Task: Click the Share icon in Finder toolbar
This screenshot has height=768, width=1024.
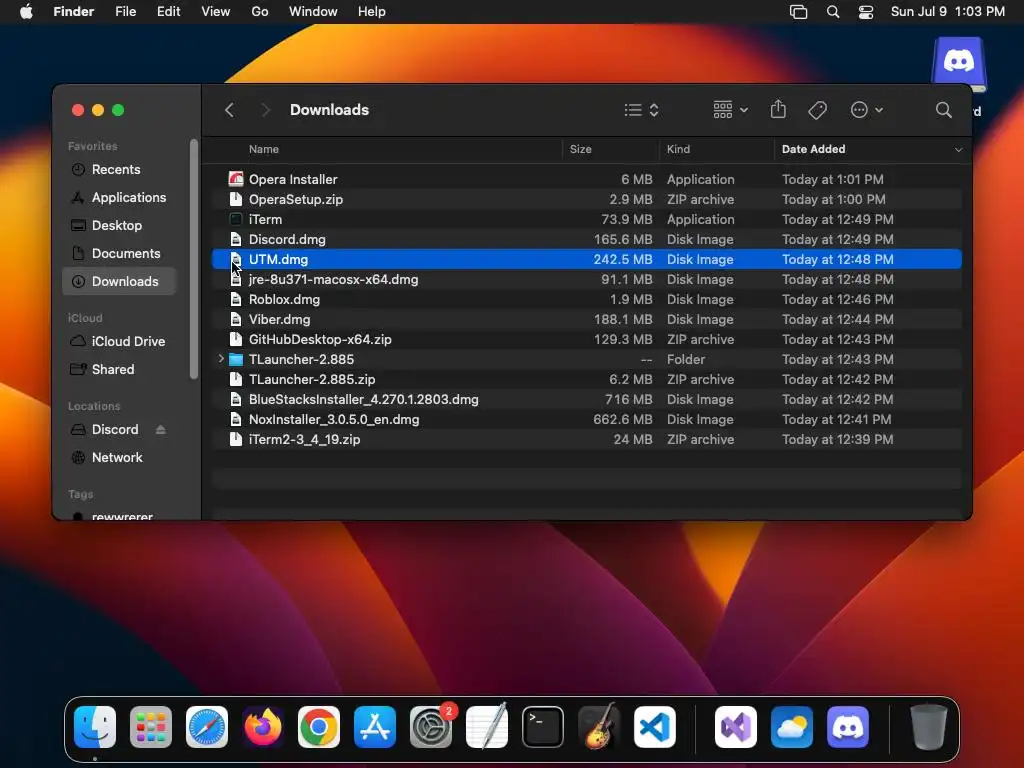Action: click(778, 109)
